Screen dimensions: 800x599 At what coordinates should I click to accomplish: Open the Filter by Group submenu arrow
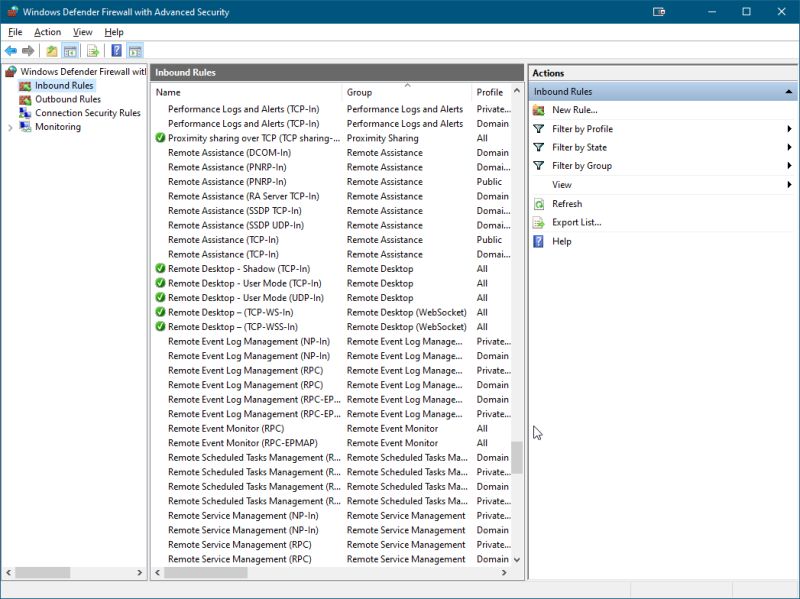pos(789,166)
